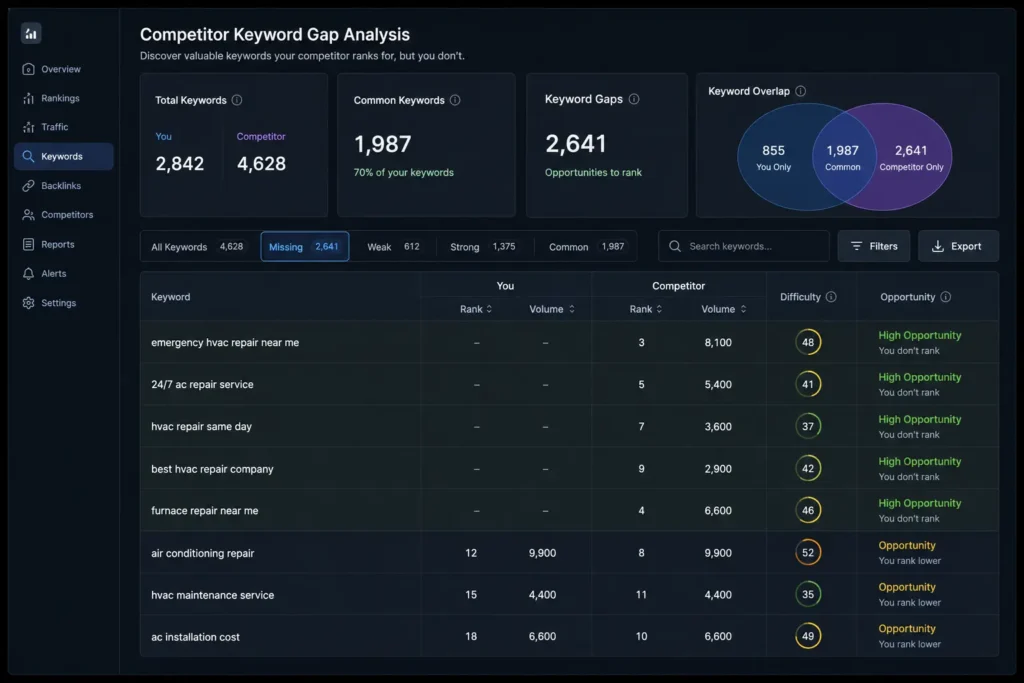The width and height of the screenshot is (1024, 683).
Task: Click competitor volume 8,100 cell
Action: [x=718, y=343]
